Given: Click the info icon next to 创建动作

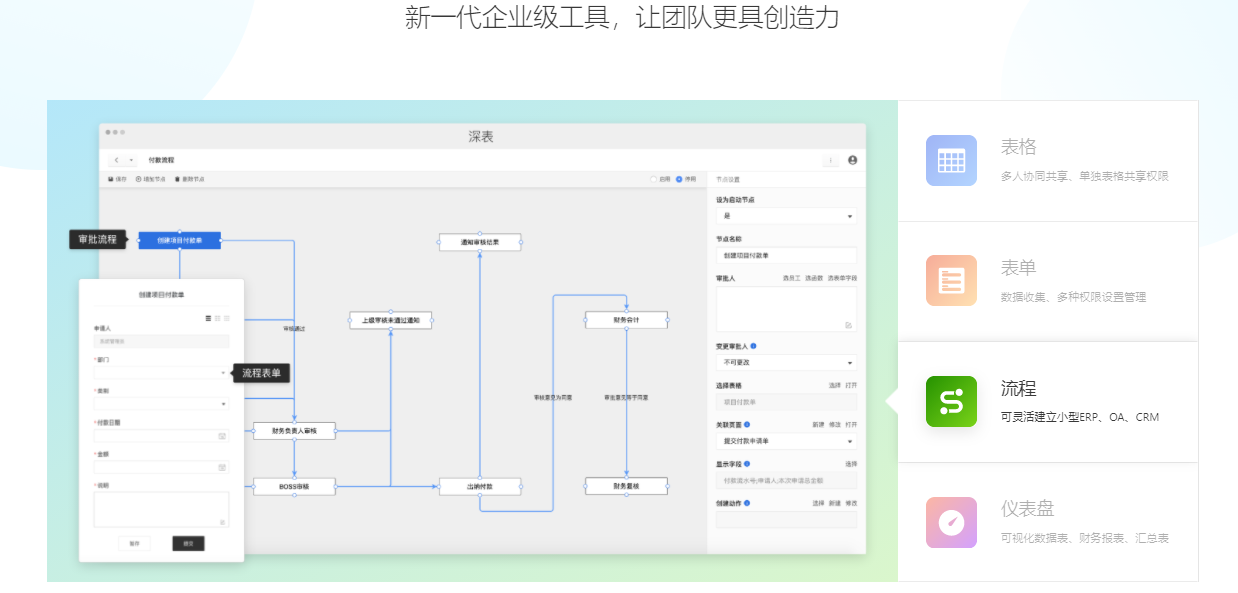Looking at the screenshot, I should (x=747, y=503).
